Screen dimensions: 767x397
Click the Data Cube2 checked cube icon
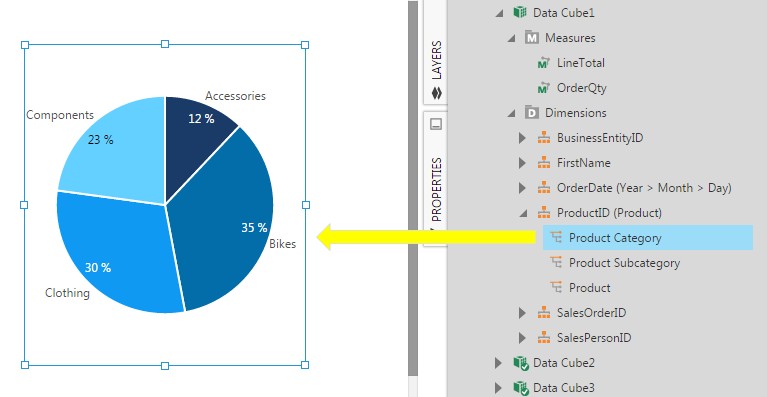click(520, 363)
